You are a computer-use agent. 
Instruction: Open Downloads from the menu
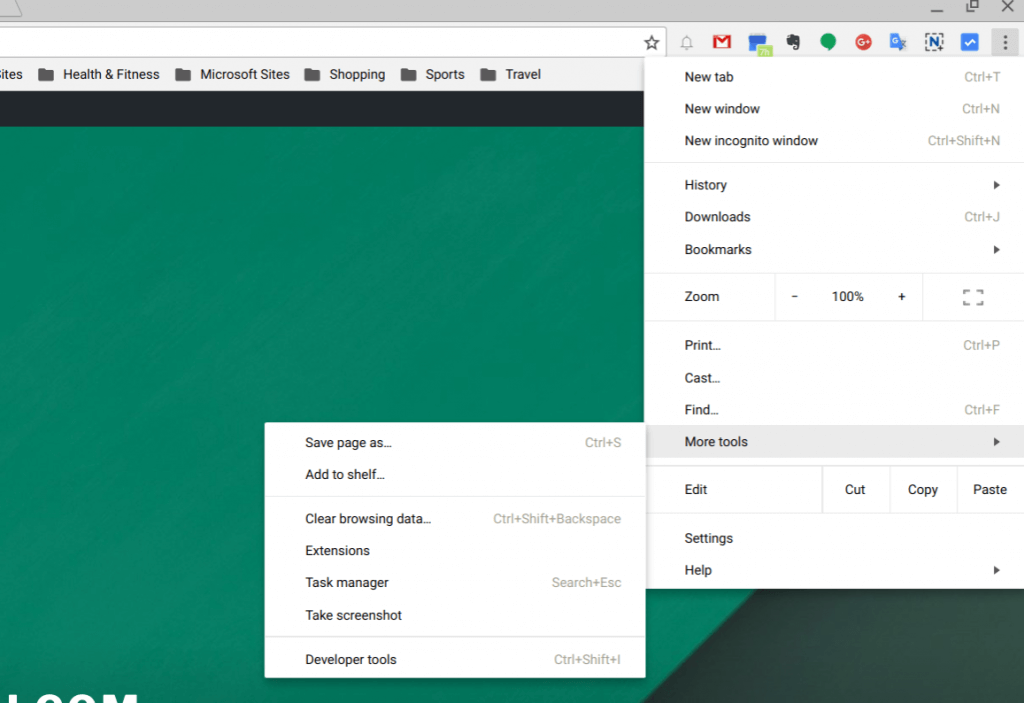point(835,217)
